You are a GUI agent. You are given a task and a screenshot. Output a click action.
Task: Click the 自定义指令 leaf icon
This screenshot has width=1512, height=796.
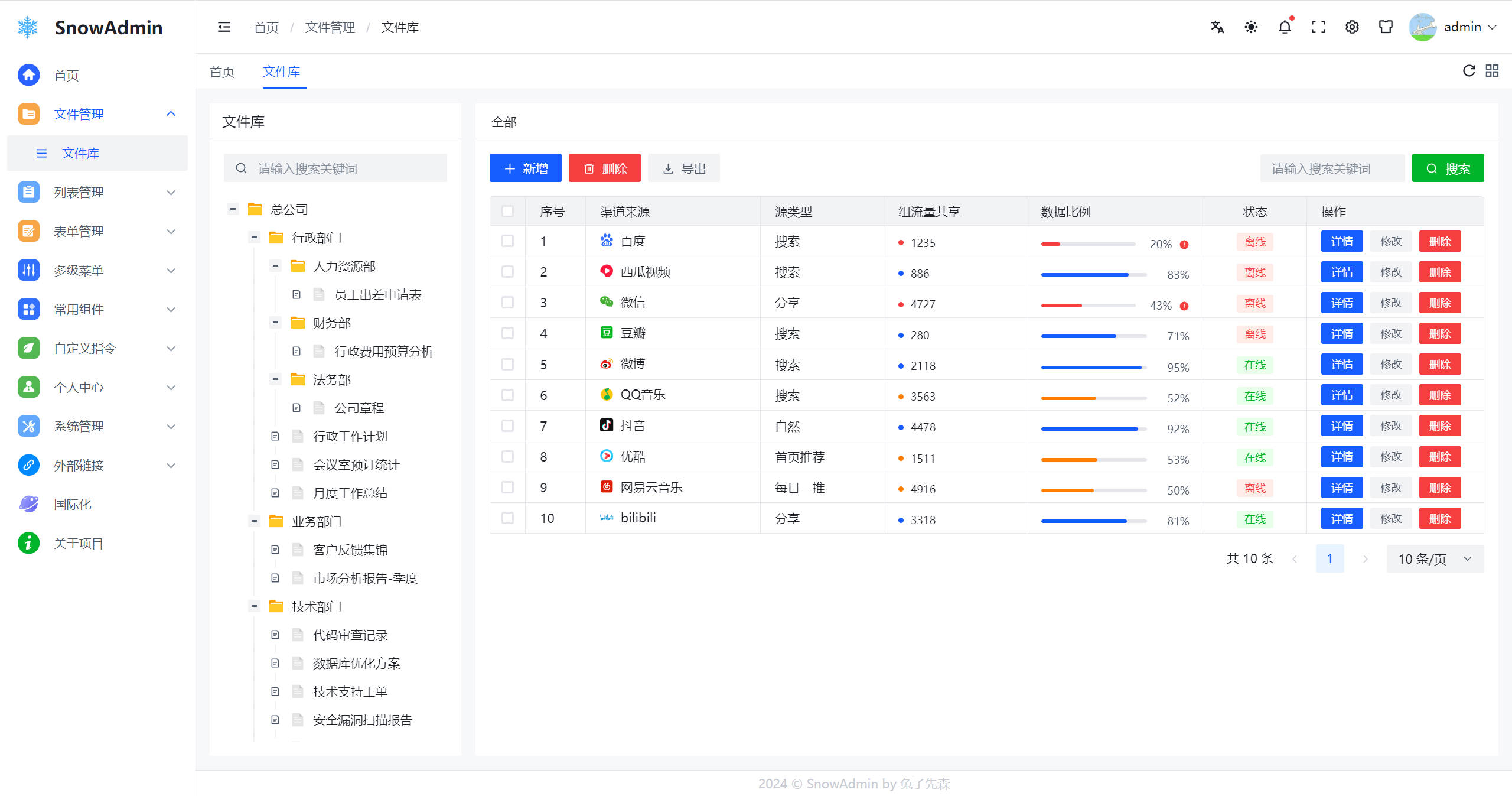coord(28,348)
